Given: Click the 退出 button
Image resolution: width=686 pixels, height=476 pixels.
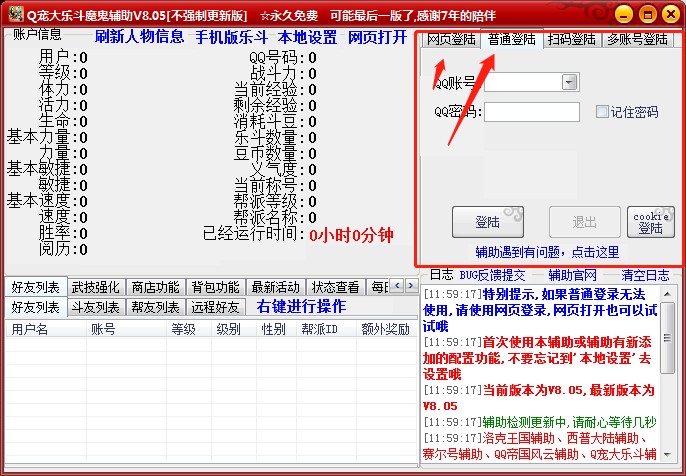Looking at the screenshot, I should point(584,222).
